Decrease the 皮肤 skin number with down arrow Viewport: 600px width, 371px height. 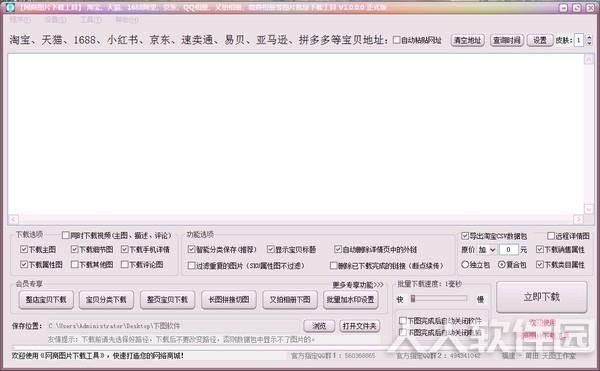[x=589, y=43]
